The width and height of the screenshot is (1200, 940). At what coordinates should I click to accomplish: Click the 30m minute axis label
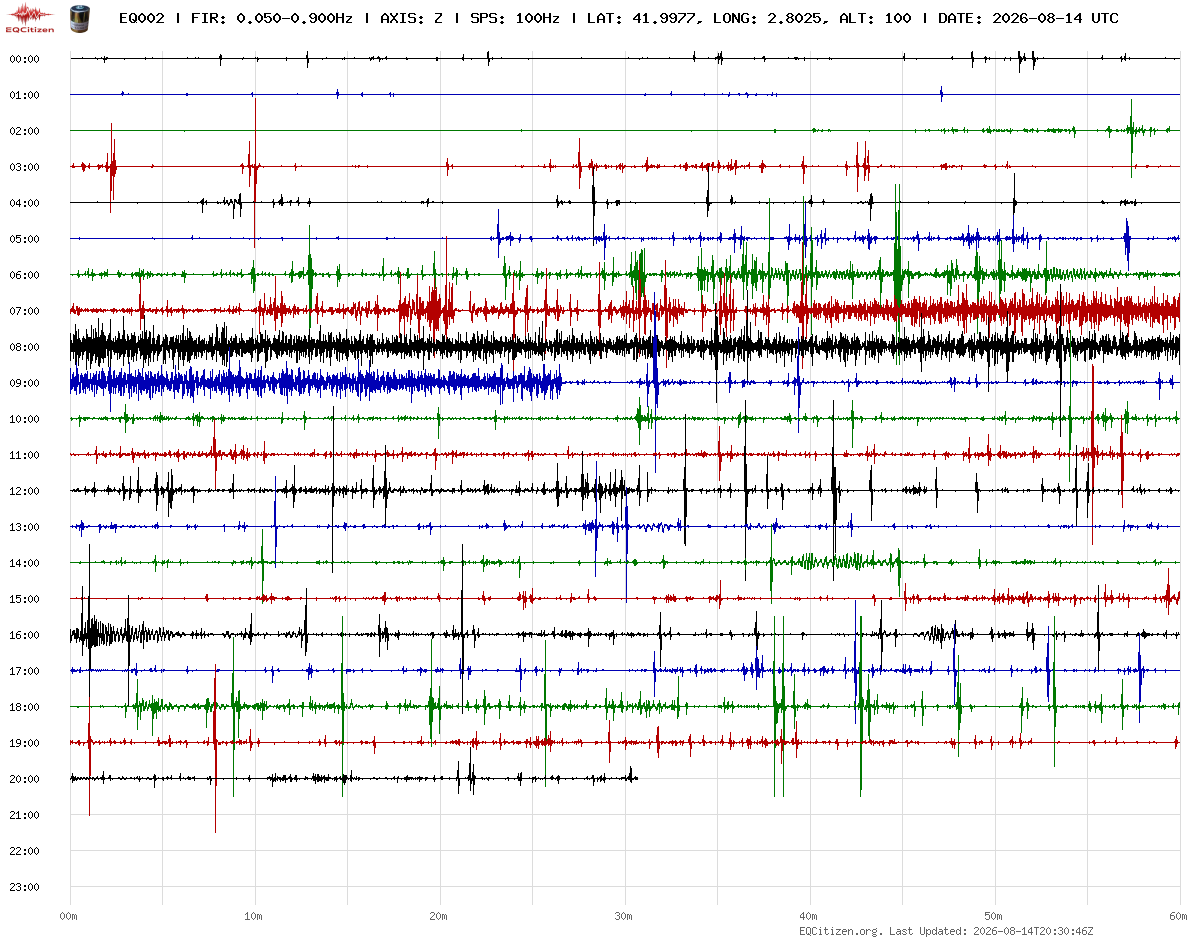coord(624,916)
